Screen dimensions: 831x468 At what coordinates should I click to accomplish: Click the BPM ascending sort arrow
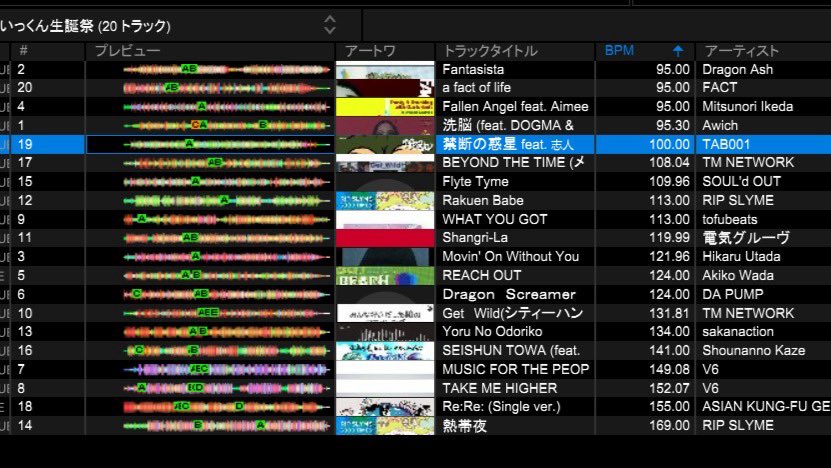click(x=678, y=51)
